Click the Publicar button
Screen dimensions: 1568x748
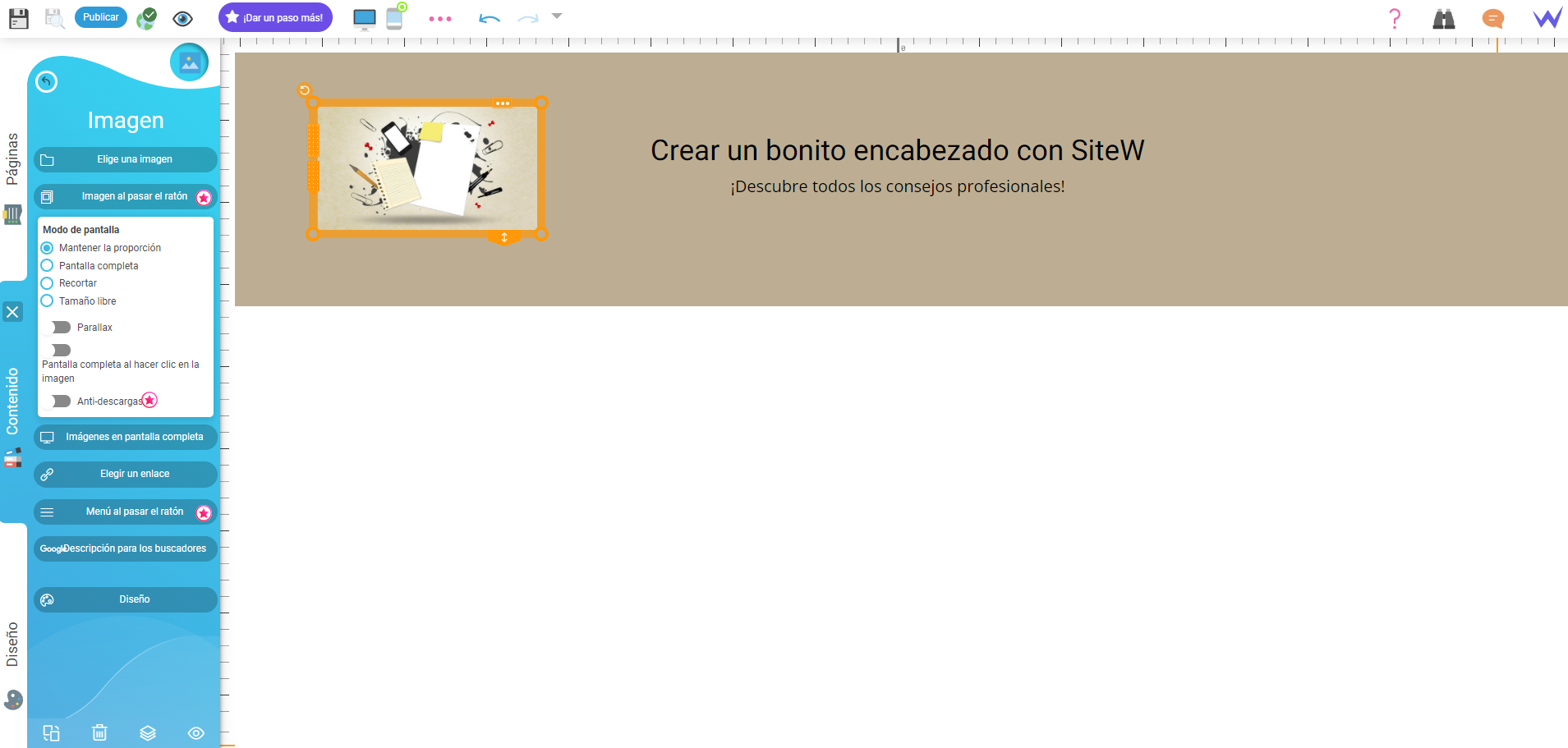click(x=100, y=17)
